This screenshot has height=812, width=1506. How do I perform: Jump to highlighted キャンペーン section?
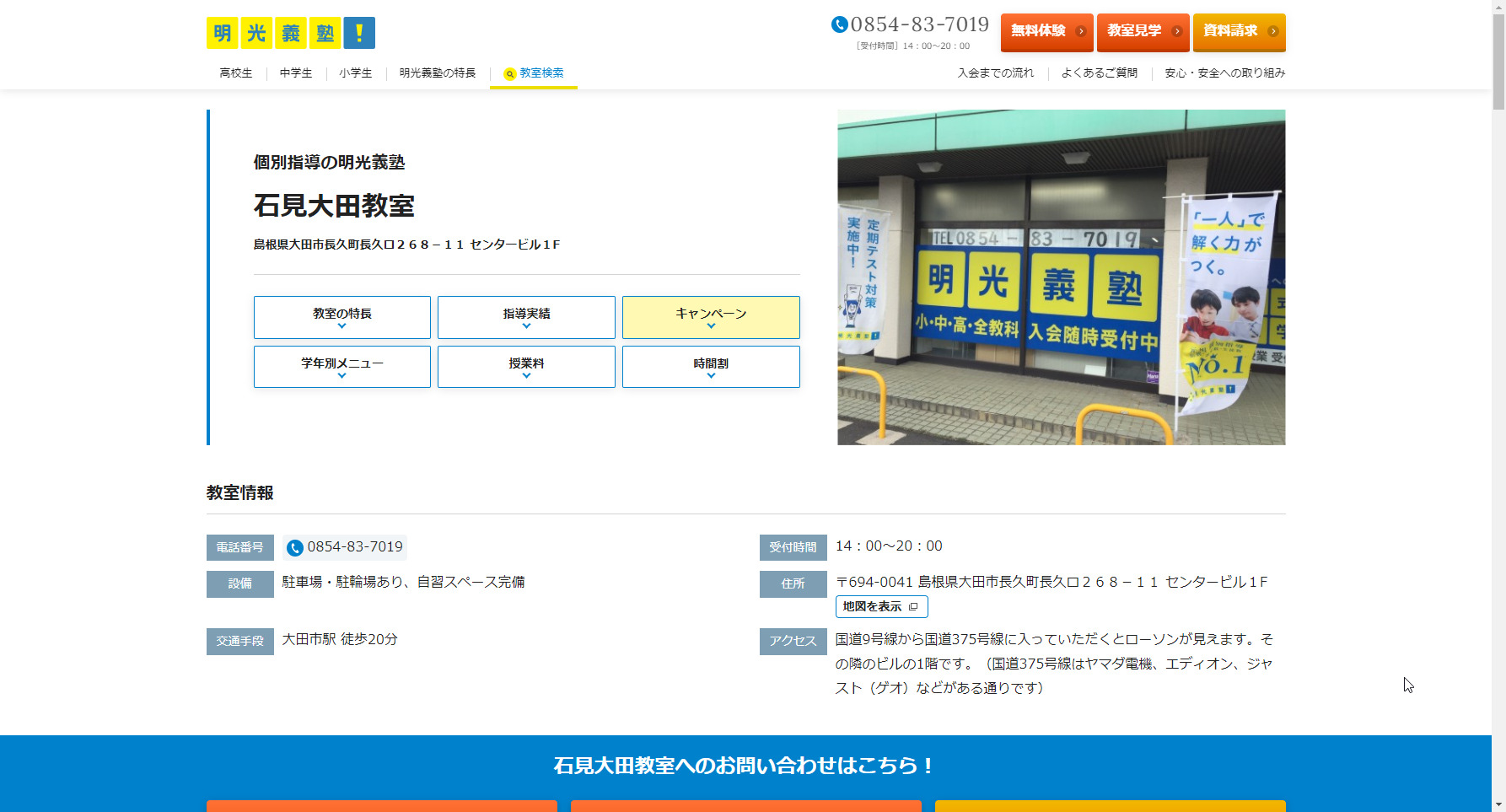pos(711,317)
